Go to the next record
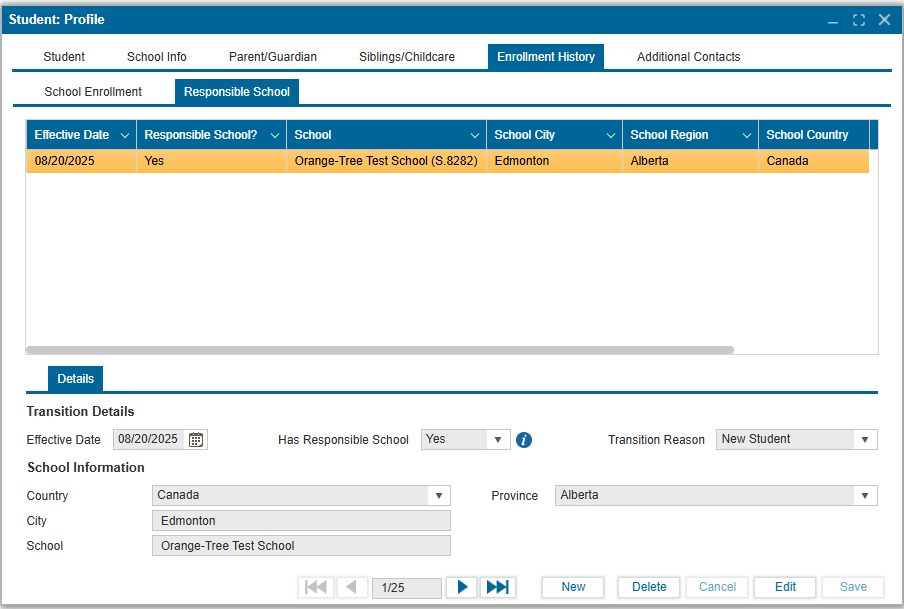 pyautogui.click(x=461, y=587)
